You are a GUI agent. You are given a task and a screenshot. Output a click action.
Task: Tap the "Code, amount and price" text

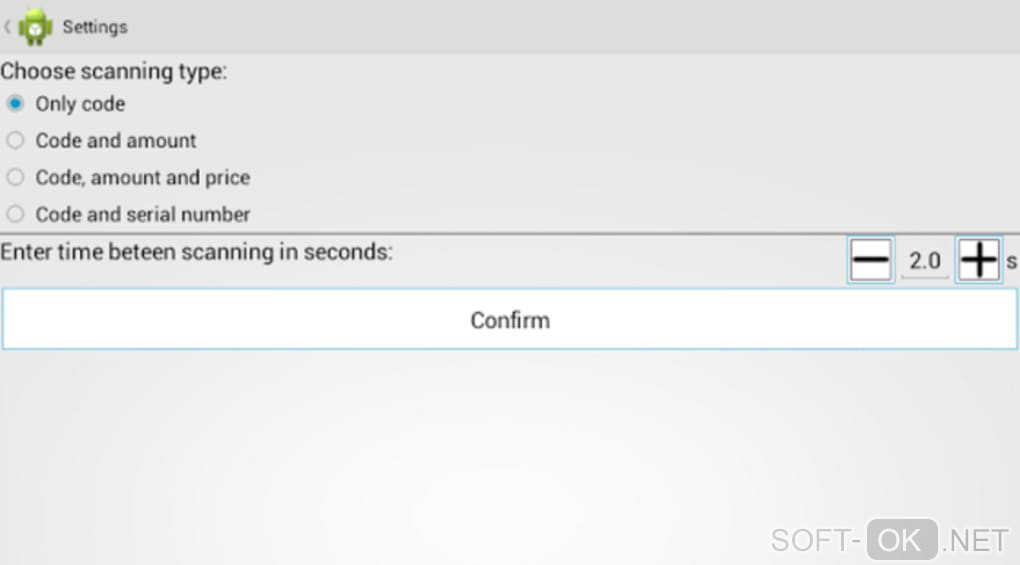(143, 178)
